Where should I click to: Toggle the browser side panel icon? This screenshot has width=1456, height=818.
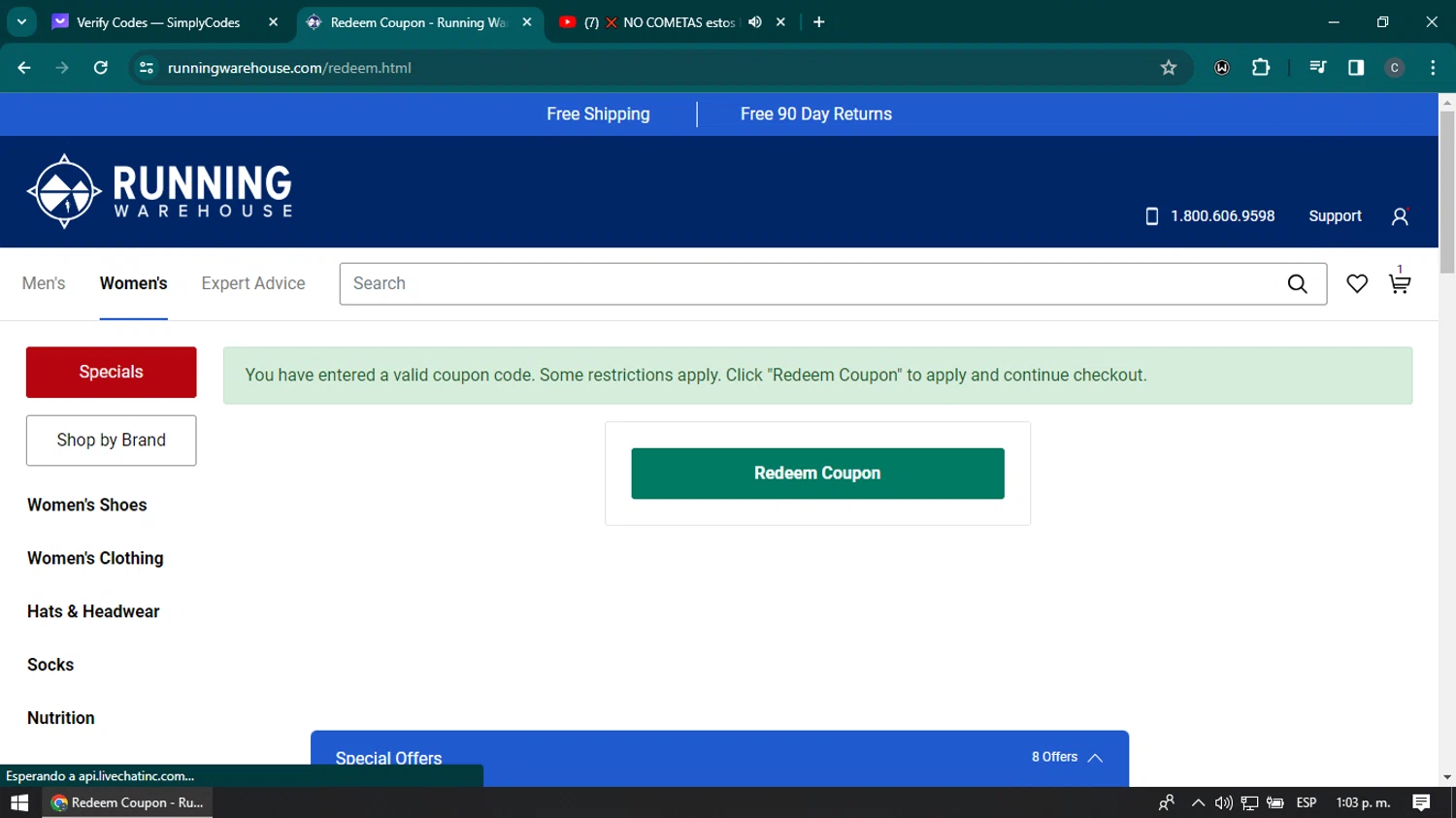[1356, 68]
